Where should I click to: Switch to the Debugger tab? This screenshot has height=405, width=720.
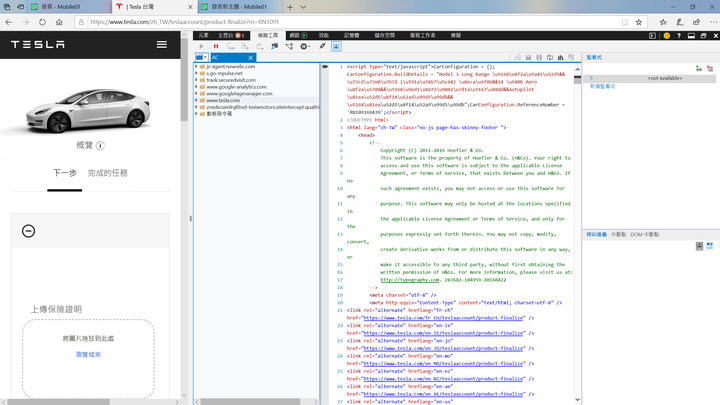pyautogui.click(x=268, y=35)
